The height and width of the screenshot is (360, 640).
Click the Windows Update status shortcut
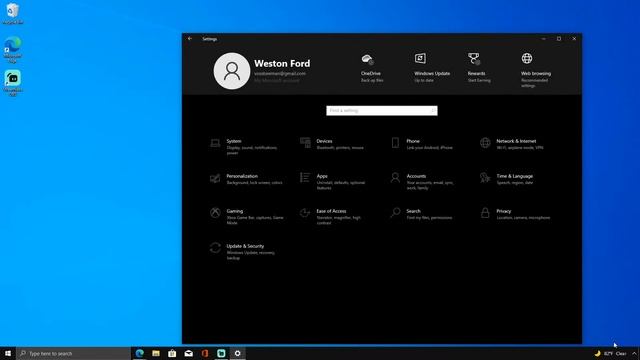point(431,68)
